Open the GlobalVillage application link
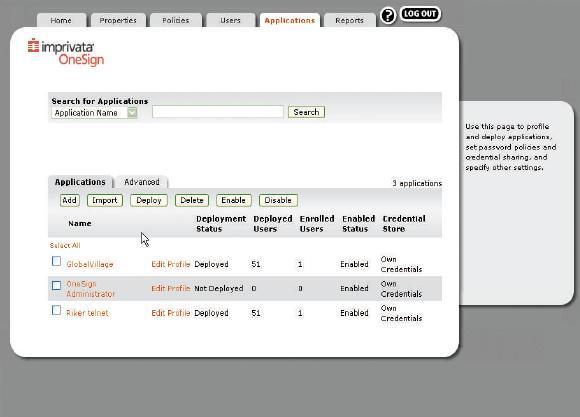This screenshot has height=417, width=580. [90, 264]
